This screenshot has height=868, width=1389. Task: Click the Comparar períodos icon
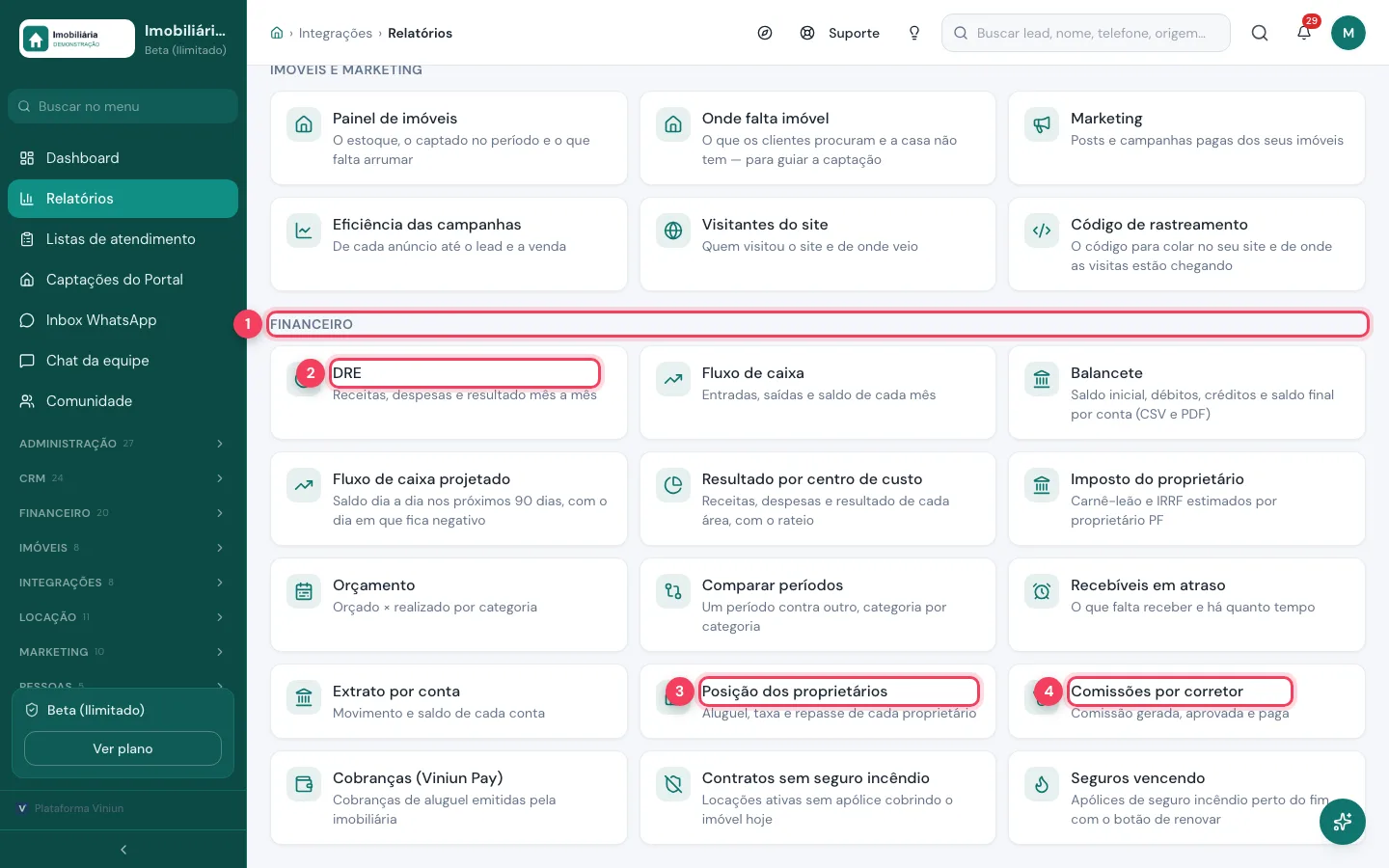(673, 591)
